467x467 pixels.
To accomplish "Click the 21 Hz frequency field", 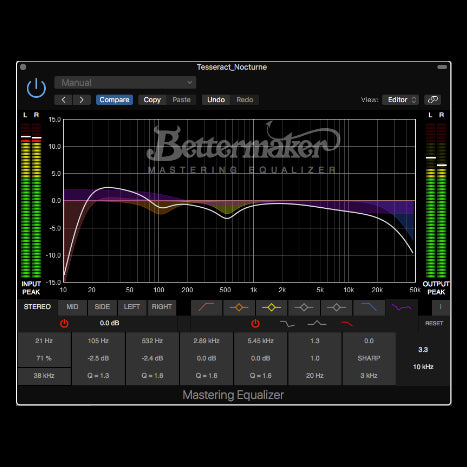I will (x=44, y=341).
